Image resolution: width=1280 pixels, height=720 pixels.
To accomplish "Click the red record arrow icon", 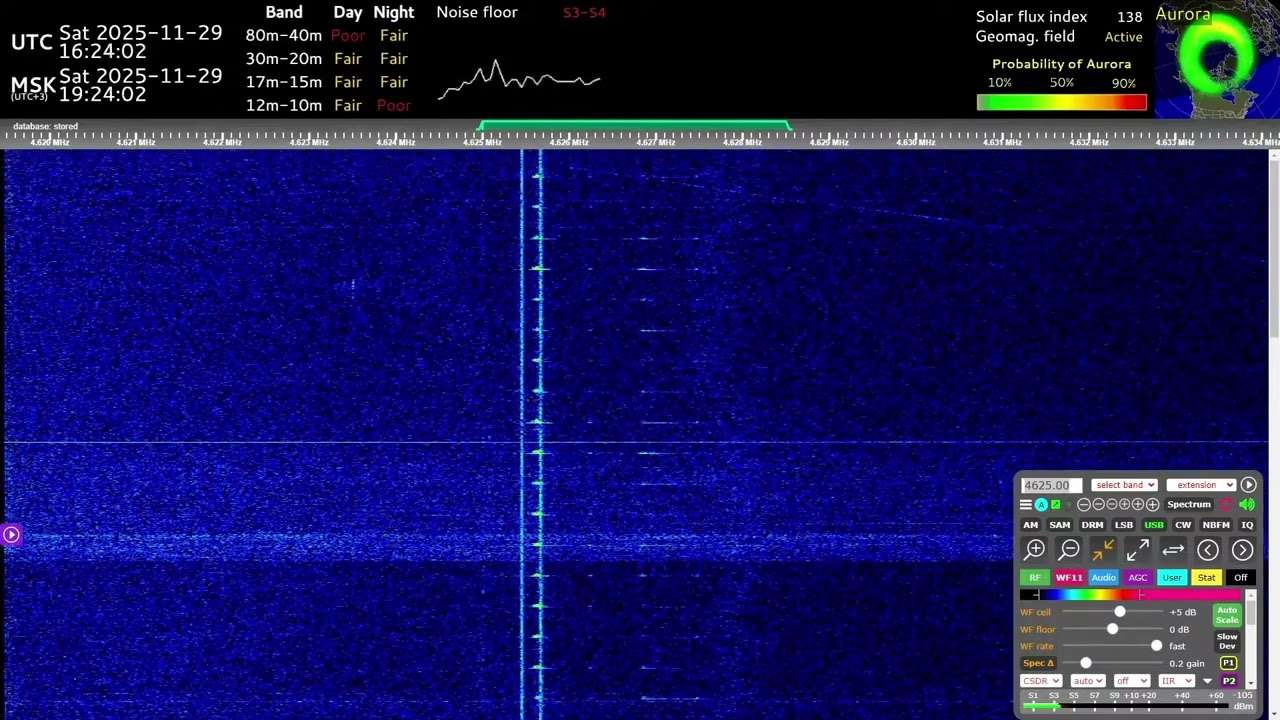I will point(1226,505).
